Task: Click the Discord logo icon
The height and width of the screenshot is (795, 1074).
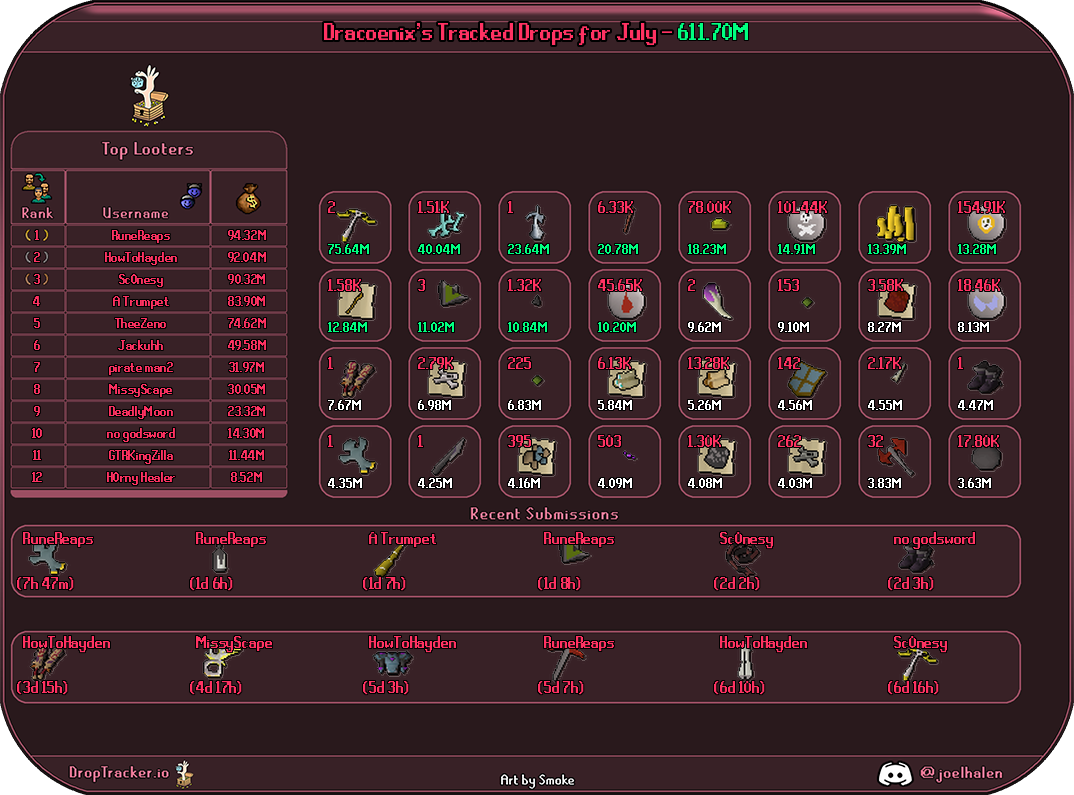Action: [x=895, y=774]
